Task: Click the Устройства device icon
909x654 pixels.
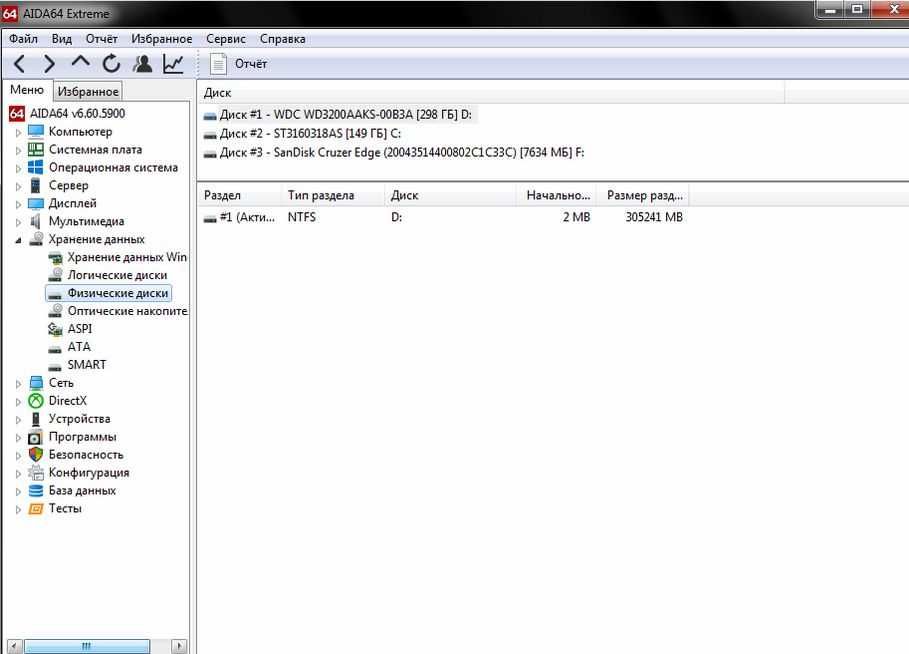Action: [x=36, y=419]
